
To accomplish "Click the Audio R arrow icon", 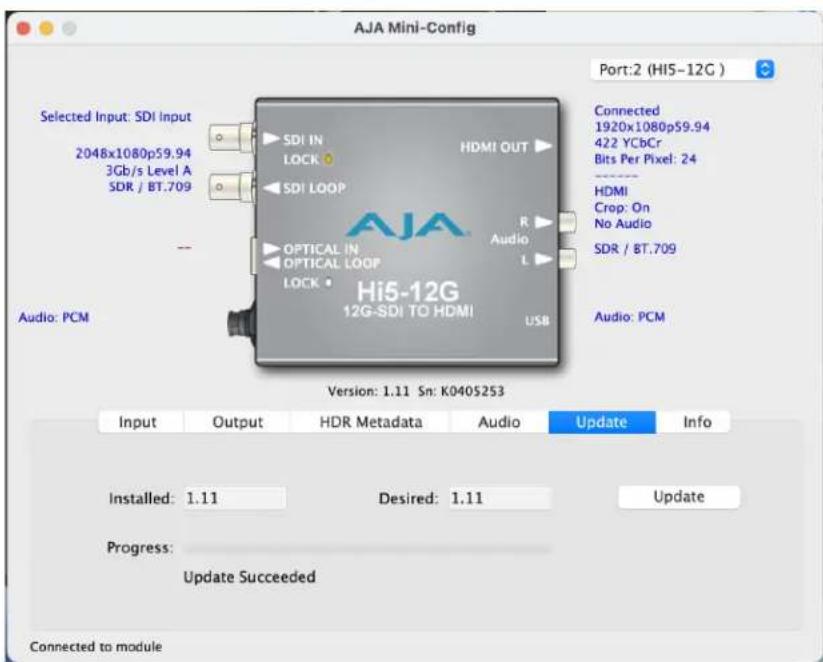I will [543, 222].
